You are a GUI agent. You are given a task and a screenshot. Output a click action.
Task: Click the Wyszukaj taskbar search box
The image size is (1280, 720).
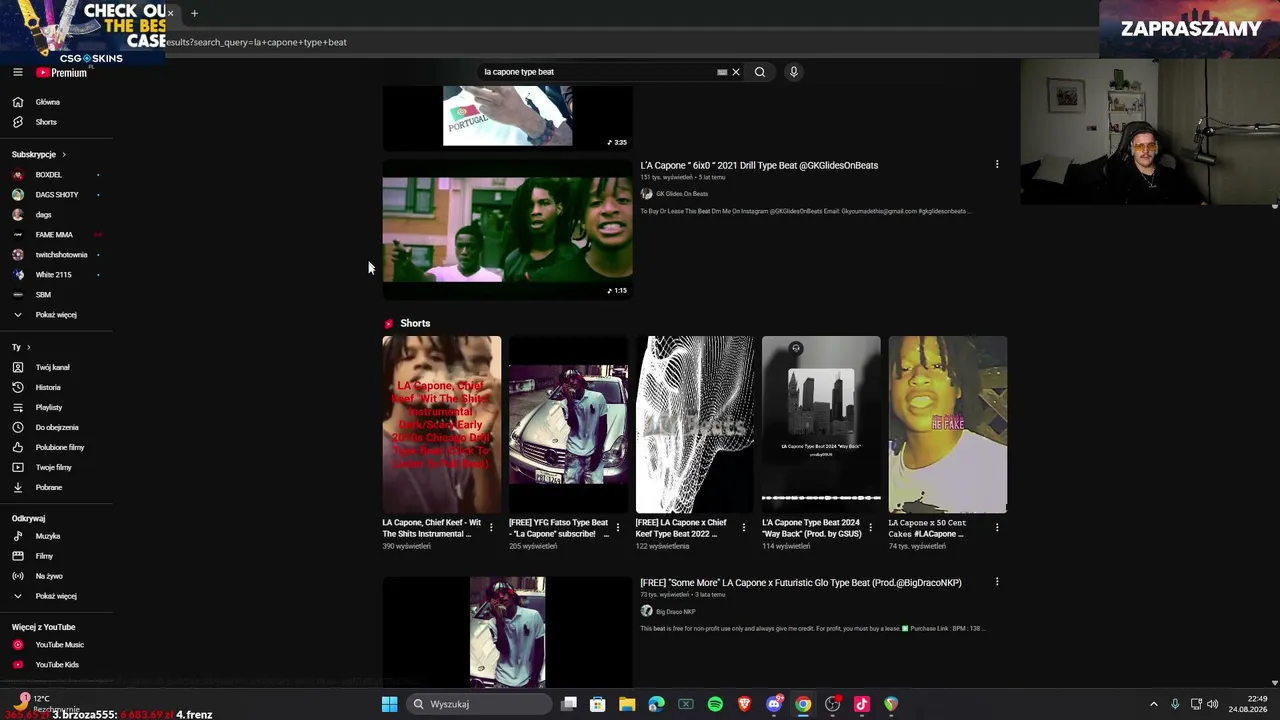(480, 704)
